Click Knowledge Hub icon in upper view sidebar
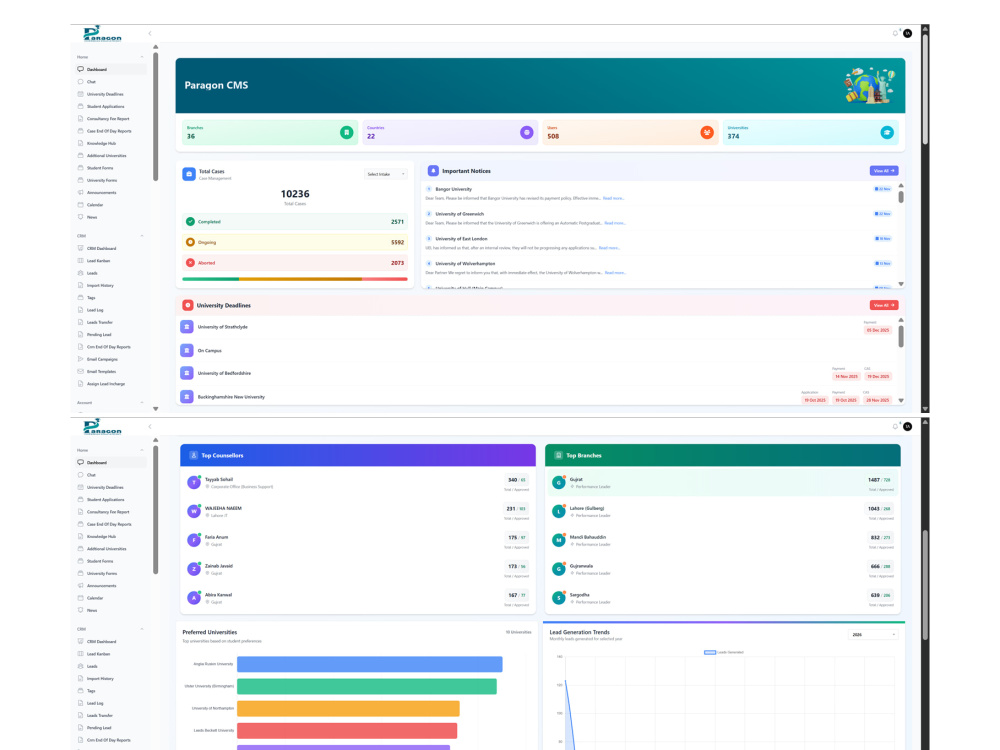 pyautogui.click(x=80, y=143)
